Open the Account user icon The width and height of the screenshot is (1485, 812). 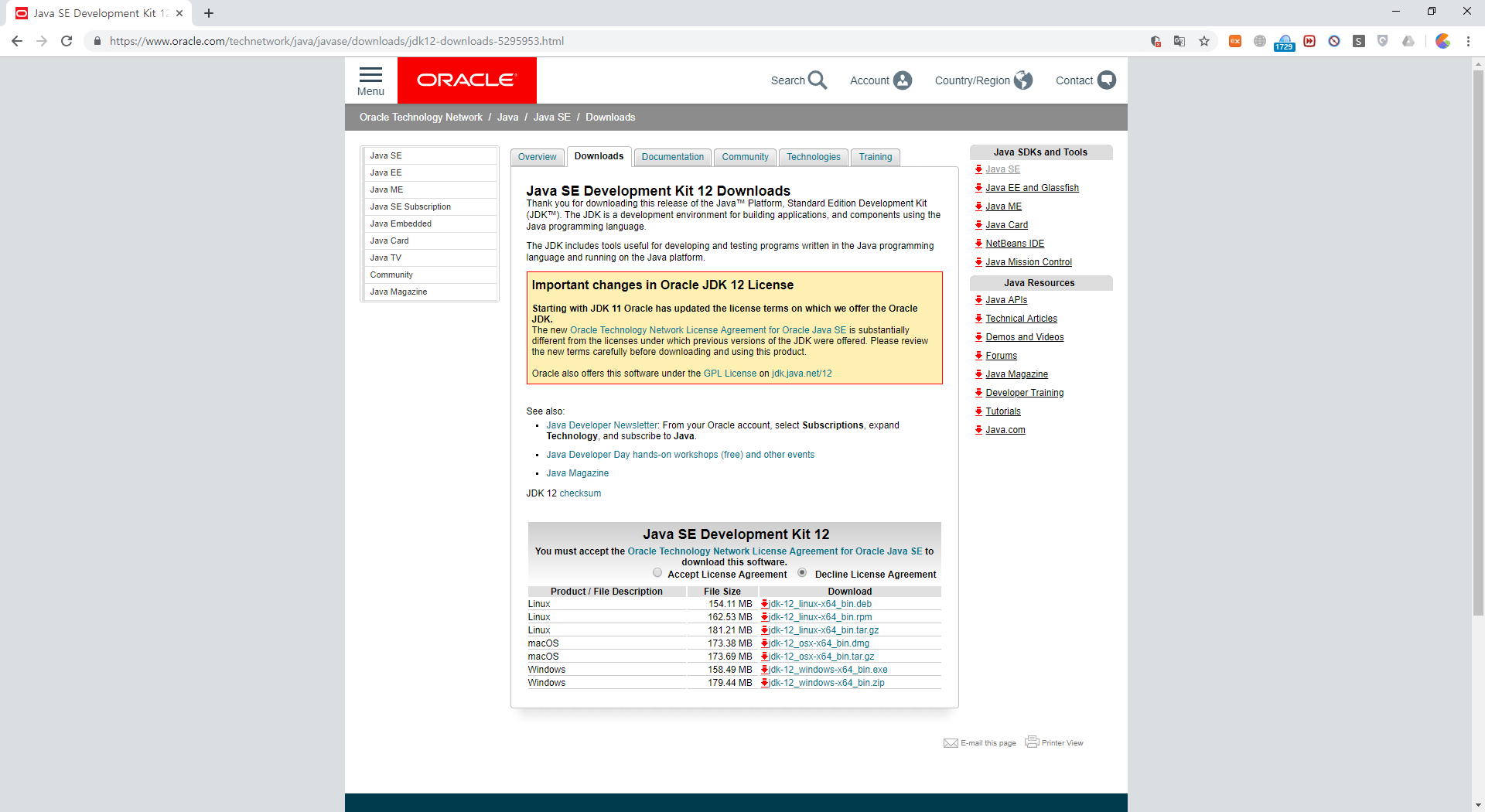pyautogui.click(x=903, y=80)
